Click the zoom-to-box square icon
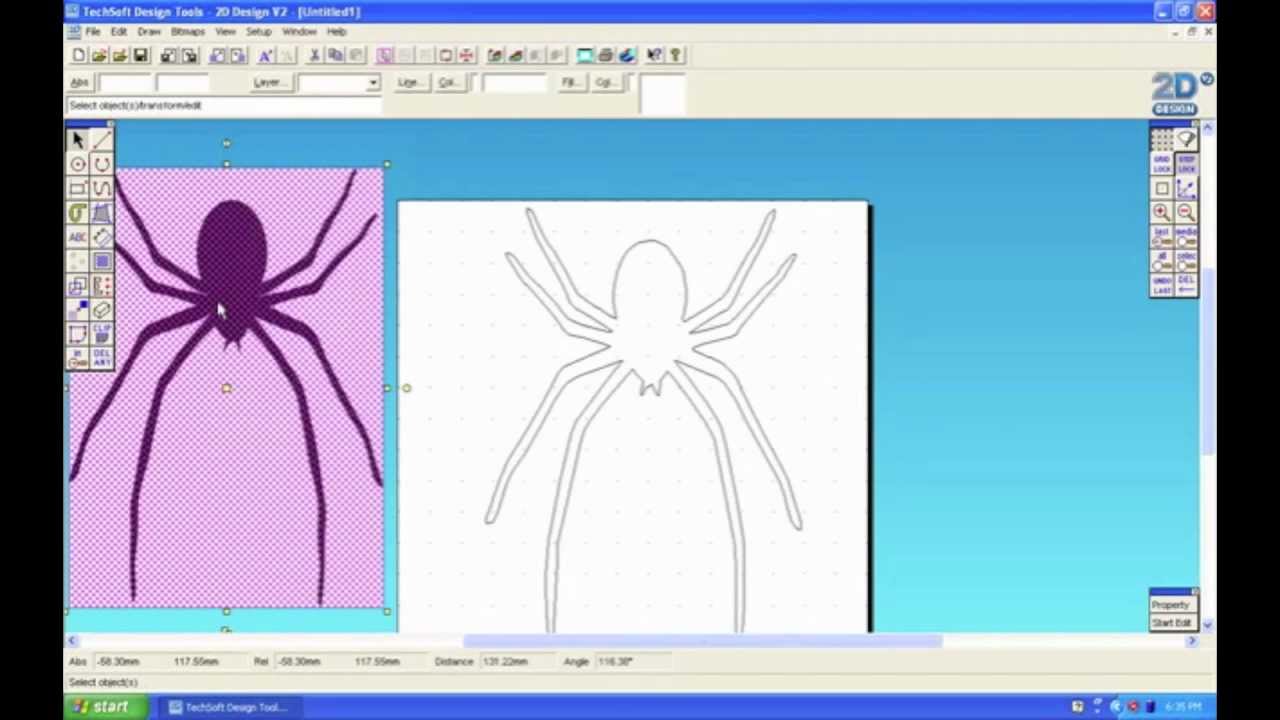 coord(1161,188)
